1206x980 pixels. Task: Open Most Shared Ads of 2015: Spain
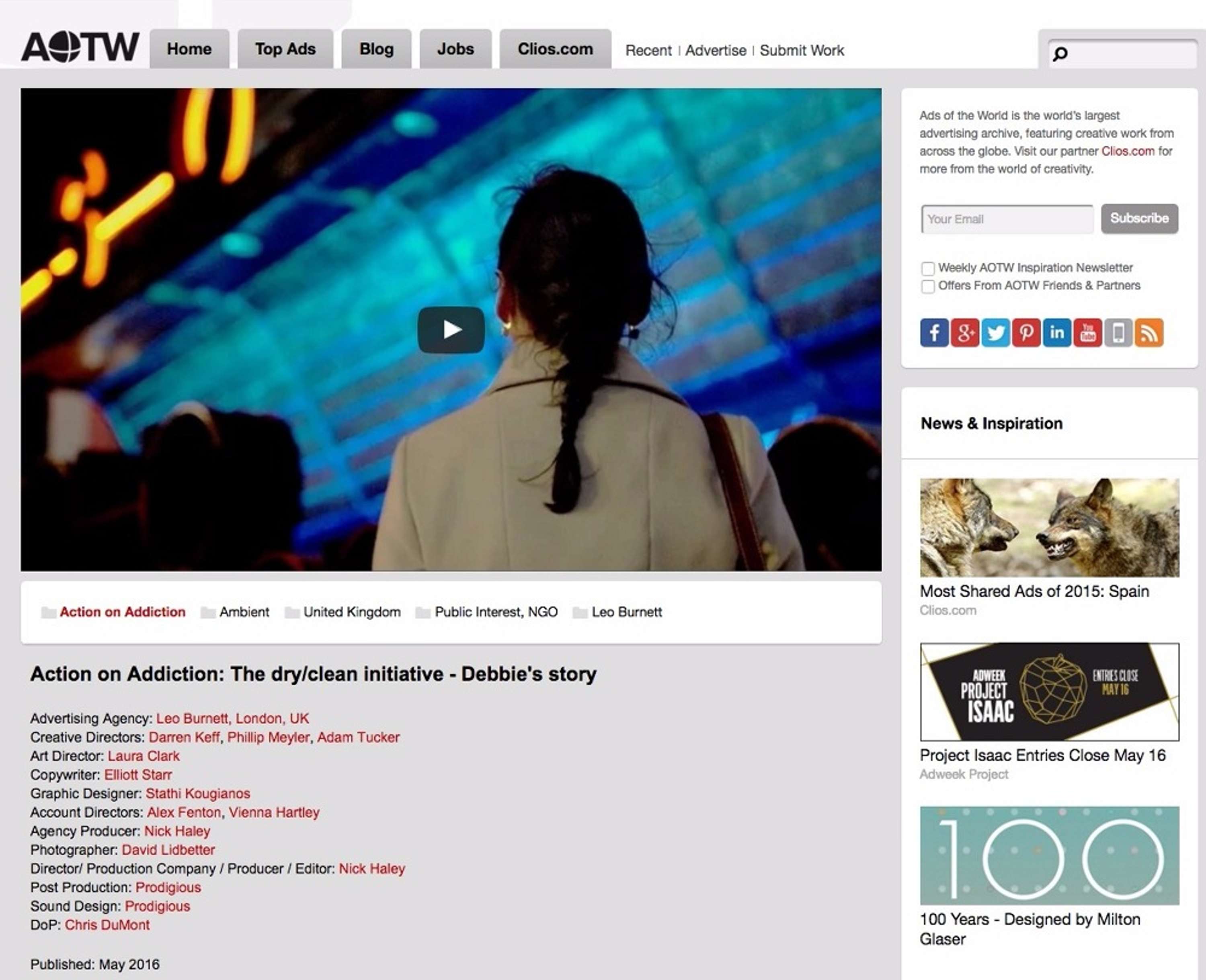click(x=1034, y=591)
